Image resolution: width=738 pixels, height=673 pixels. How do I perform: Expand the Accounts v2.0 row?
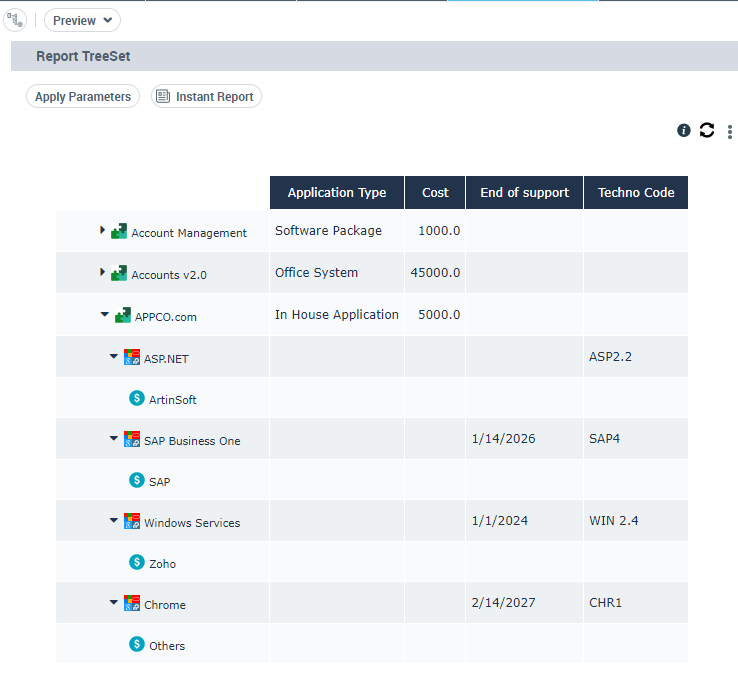click(x=102, y=273)
